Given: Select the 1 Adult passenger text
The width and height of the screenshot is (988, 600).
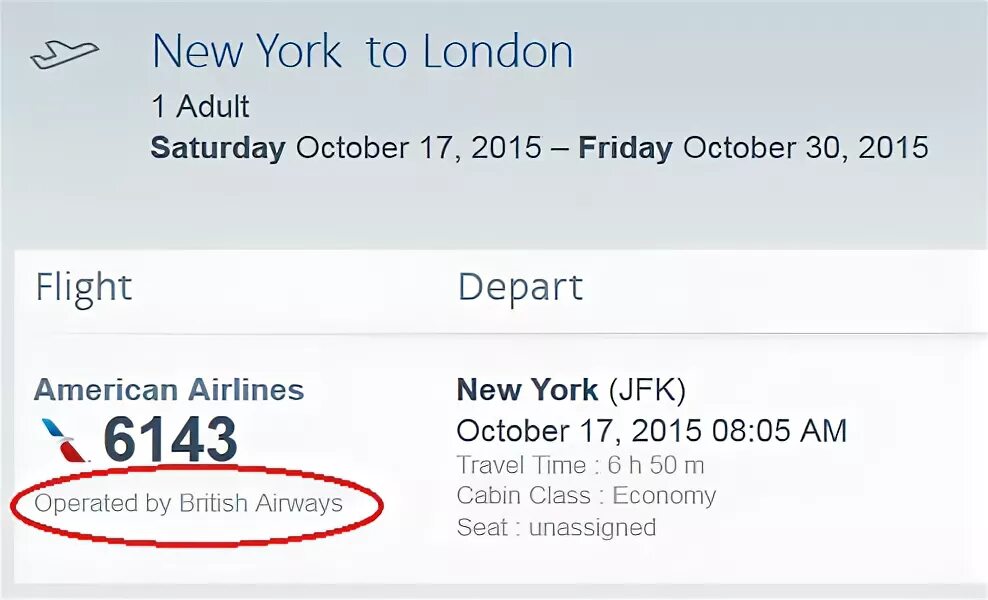Looking at the screenshot, I should tap(200, 107).
